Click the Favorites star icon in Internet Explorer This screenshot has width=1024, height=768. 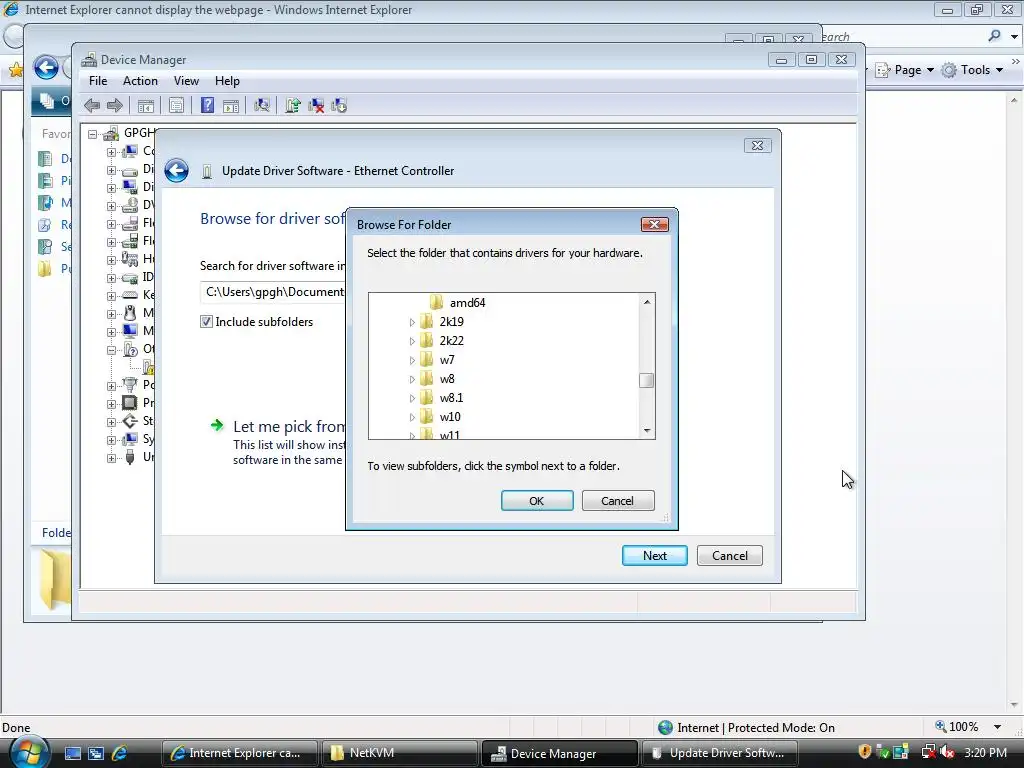(x=16, y=69)
